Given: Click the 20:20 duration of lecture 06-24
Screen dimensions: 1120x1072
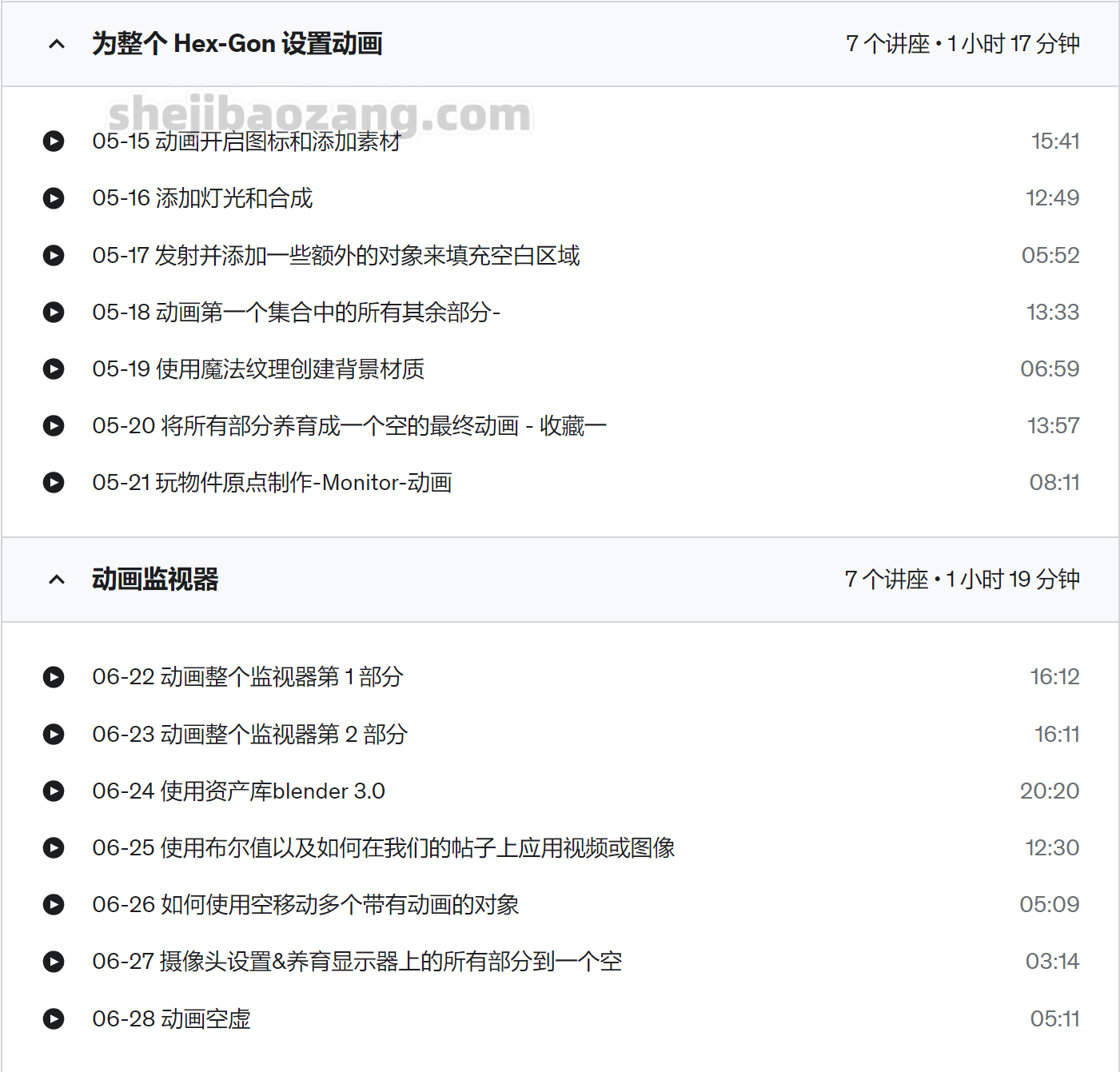Looking at the screenshot, I should 1049,791.
